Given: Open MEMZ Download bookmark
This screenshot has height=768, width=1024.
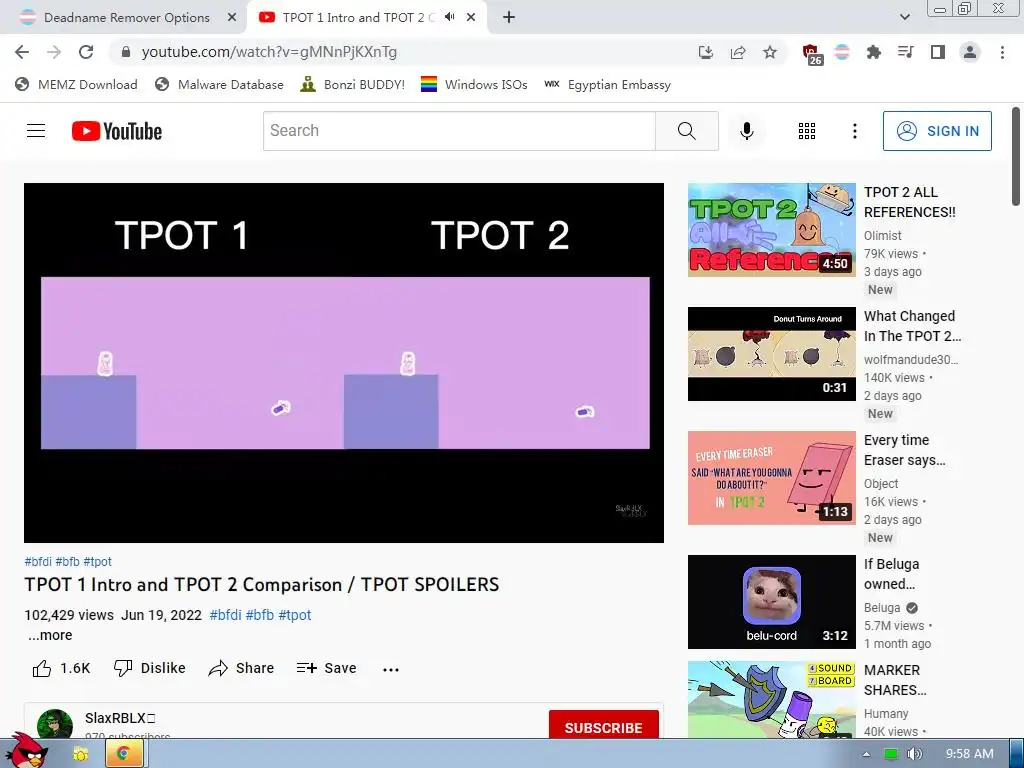Looking at the screenshot, I should pyautogui.click(x=76, y=85).
